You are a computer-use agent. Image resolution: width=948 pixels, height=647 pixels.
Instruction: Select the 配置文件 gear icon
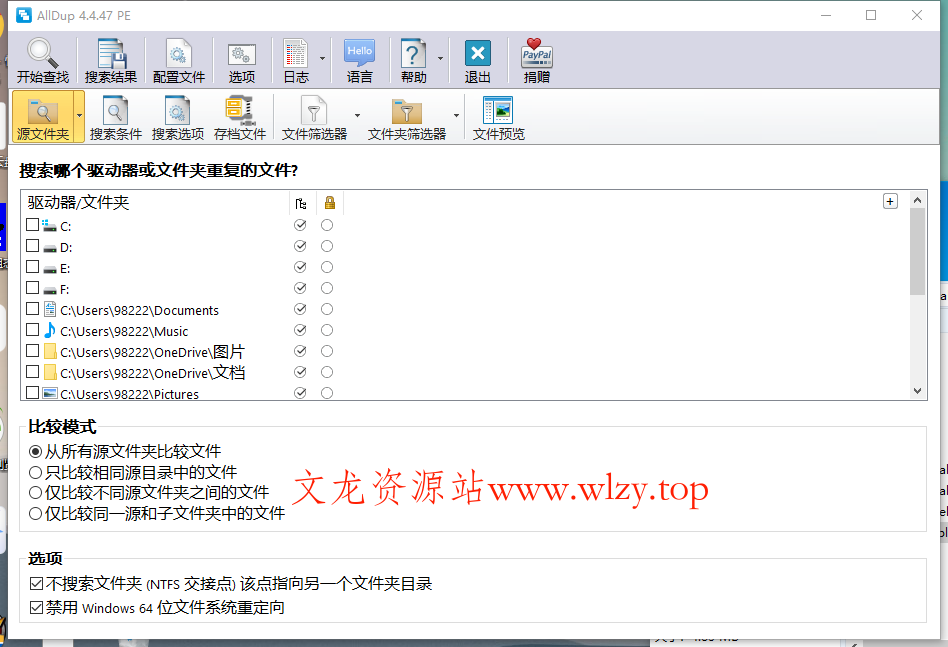click(x=178, y=53)
